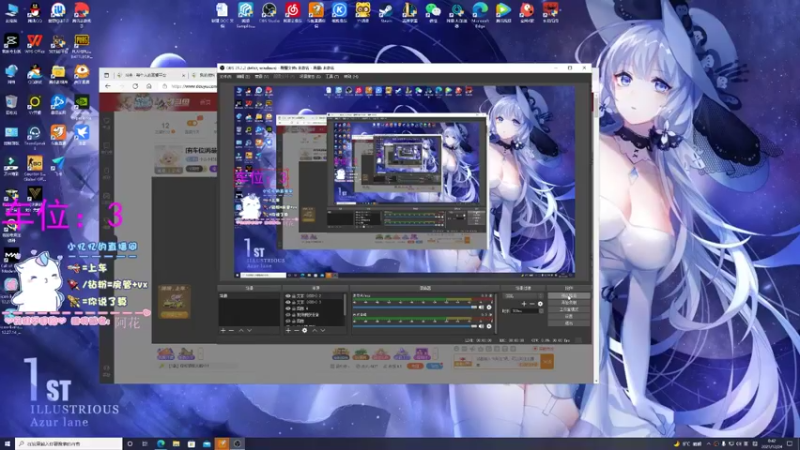This screenshot has width=800, height=450.
Task: Open File Explorer from the taskbar
Action: coord(176,444)
